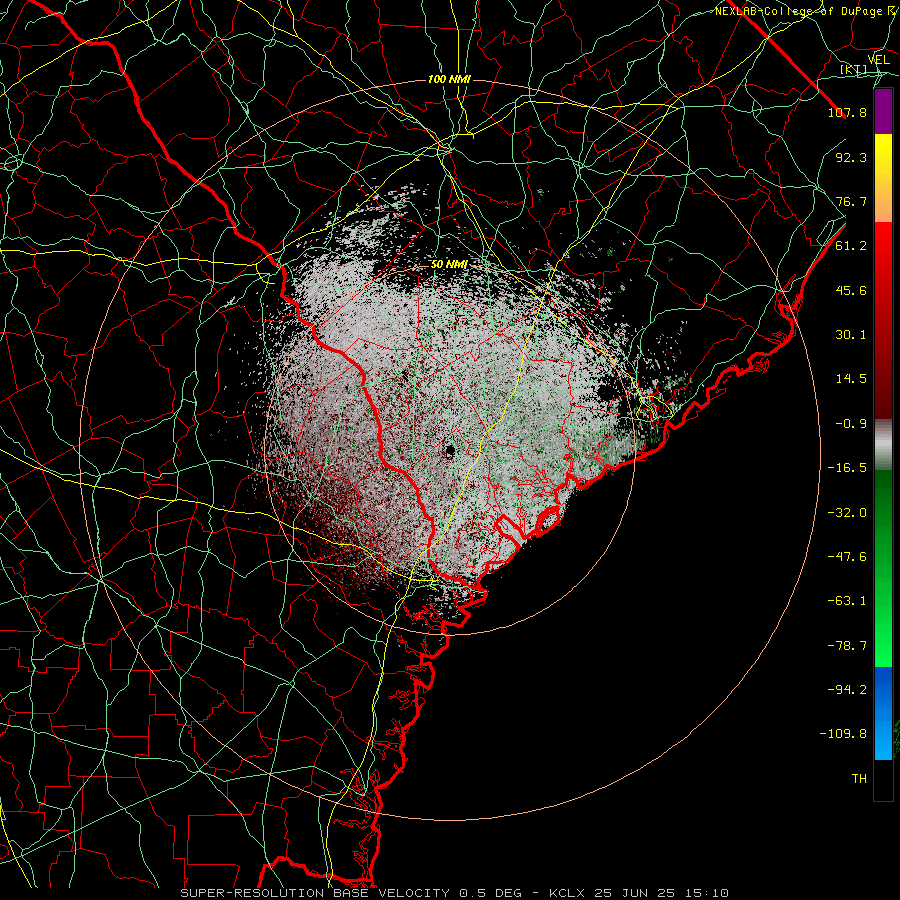
Task: Click the 92.3 value on velocity scale
Action: [x=851, y=157]
